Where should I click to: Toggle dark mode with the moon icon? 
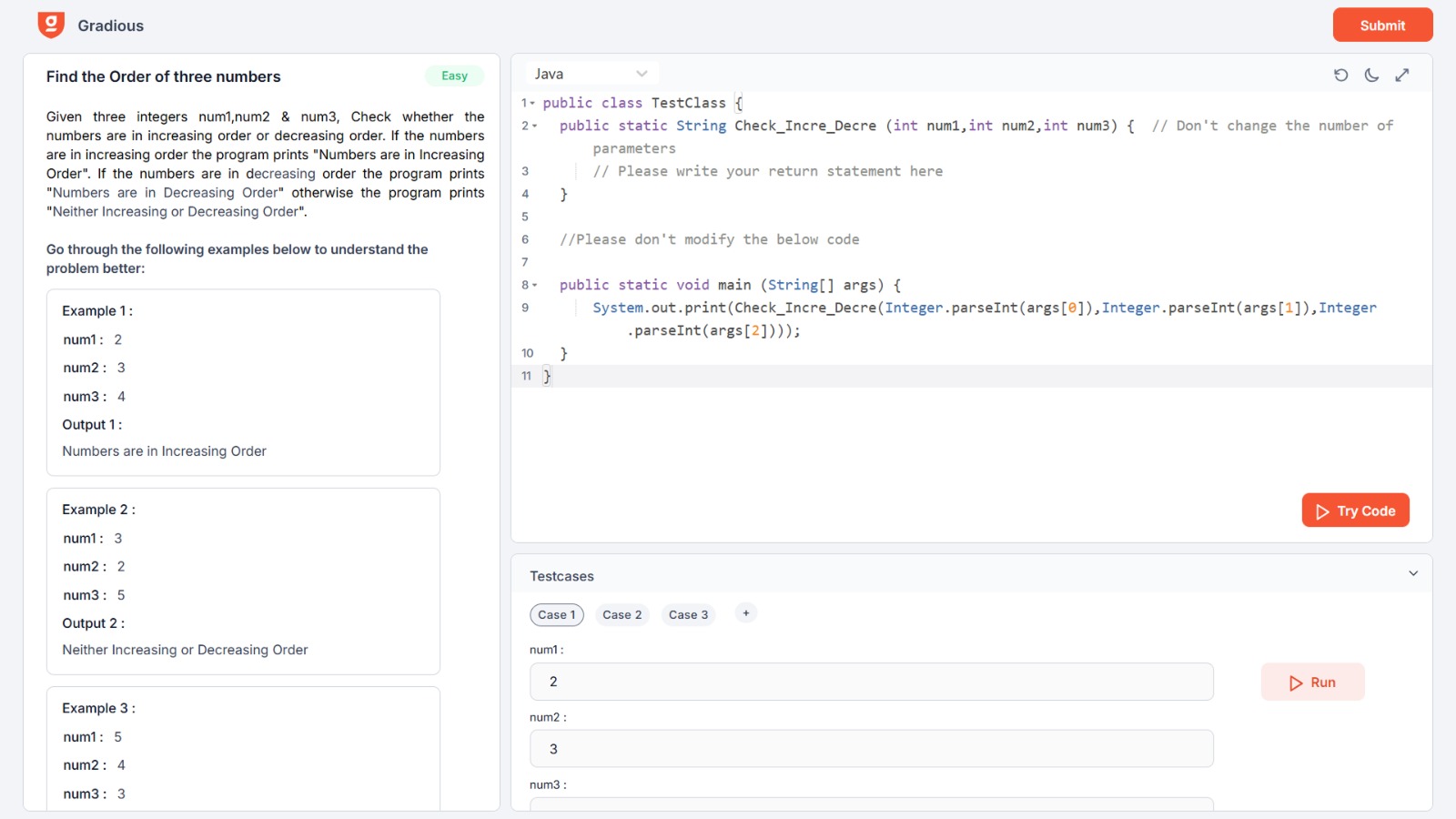[x=1371, y=76]
